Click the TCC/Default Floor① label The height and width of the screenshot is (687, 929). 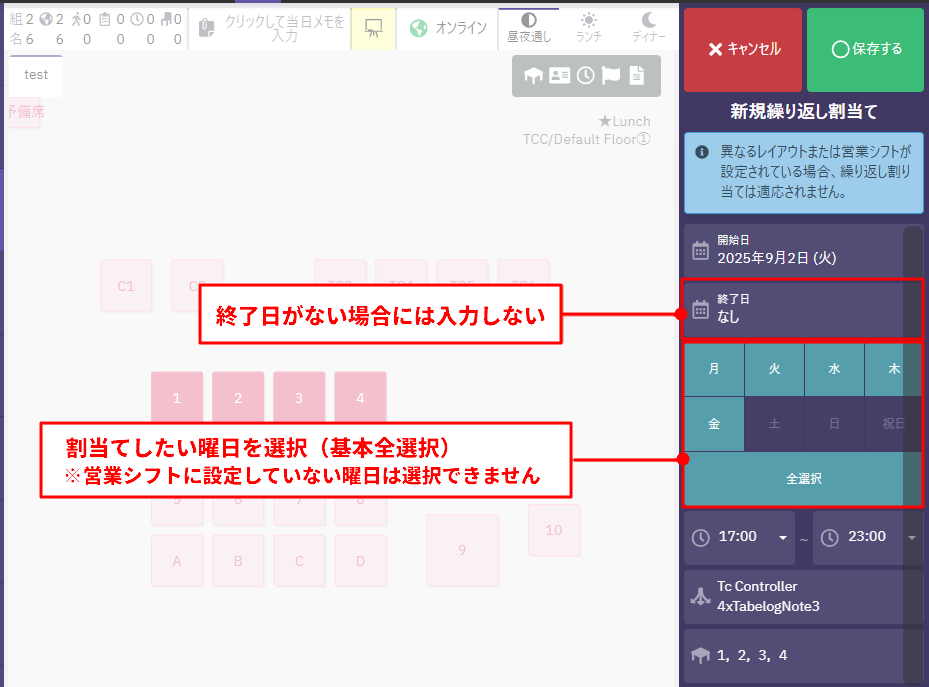586,139
